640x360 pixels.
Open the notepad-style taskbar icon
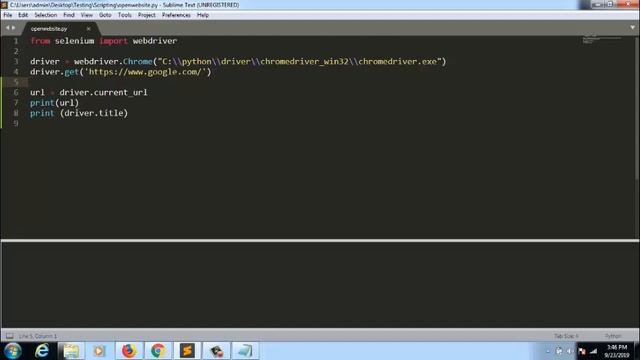pyautogui.click(x=245, y=351)
